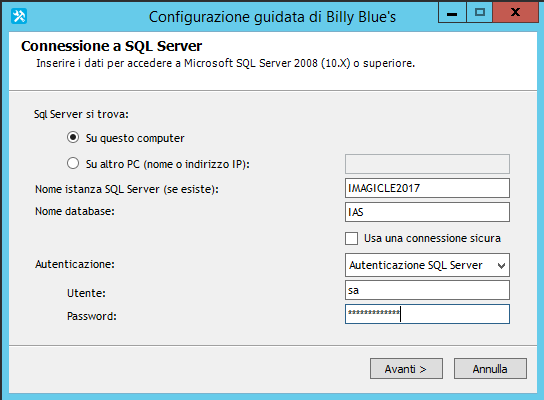Select the 'Su questo computer' radio button
The height and width of the screenshot is (400, 544).
73,137
